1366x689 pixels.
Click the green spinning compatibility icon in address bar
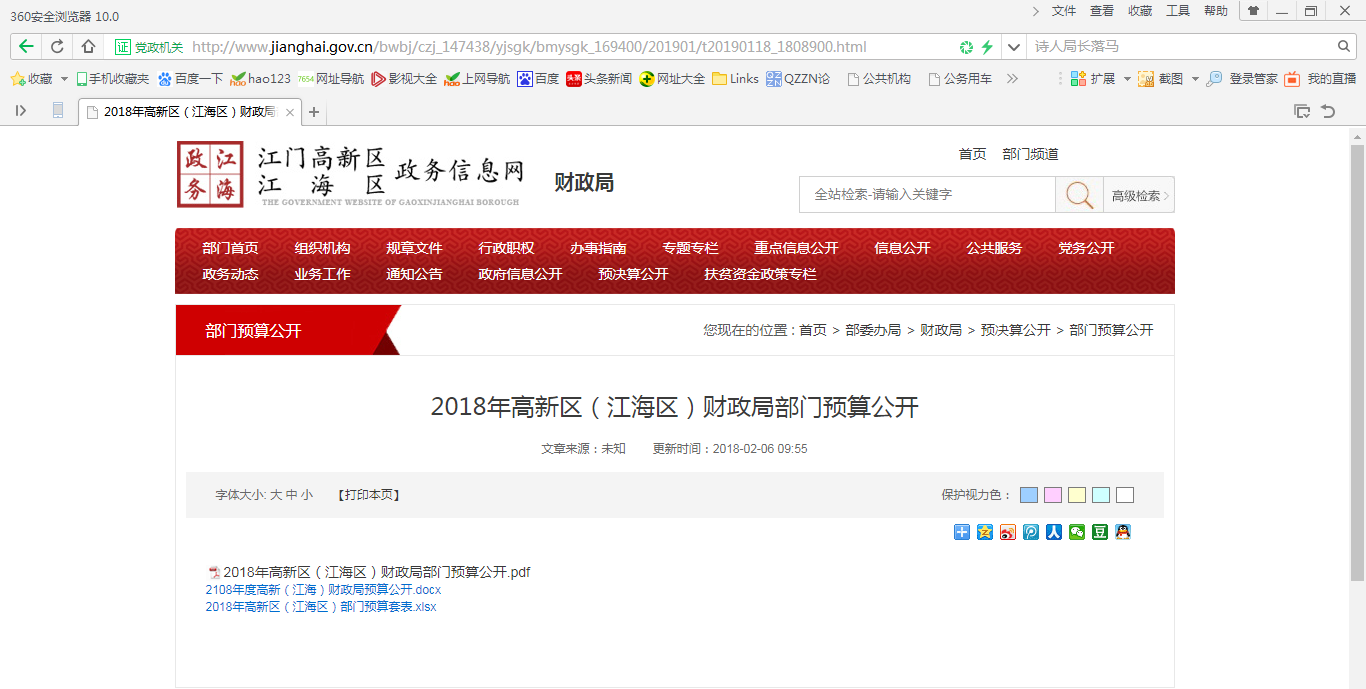pos(966,47)
